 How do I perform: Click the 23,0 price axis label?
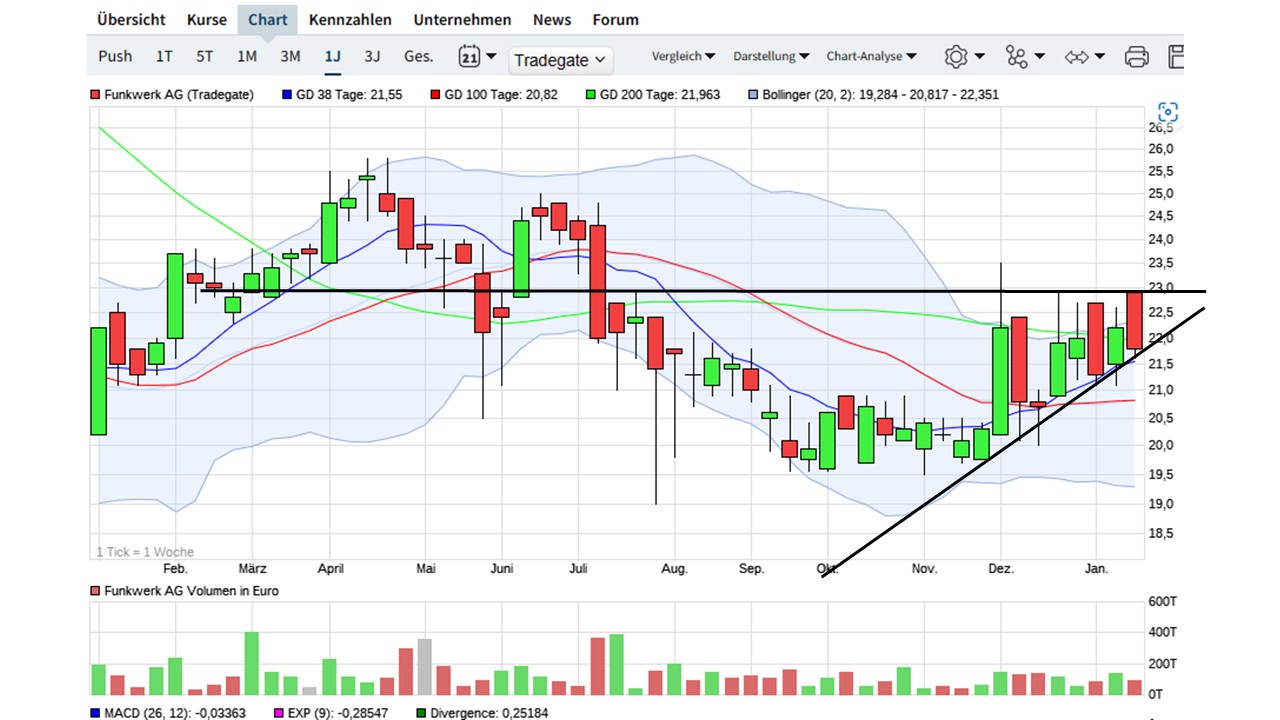(1162, 289)
